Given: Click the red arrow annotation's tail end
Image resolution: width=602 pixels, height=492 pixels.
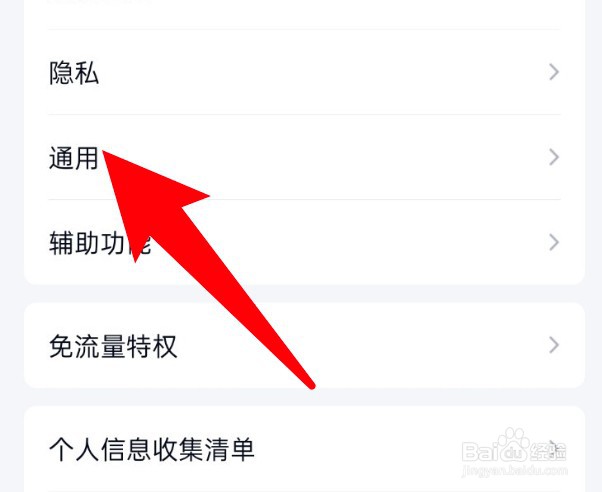Looking at the screenshot, I should 311,384.
